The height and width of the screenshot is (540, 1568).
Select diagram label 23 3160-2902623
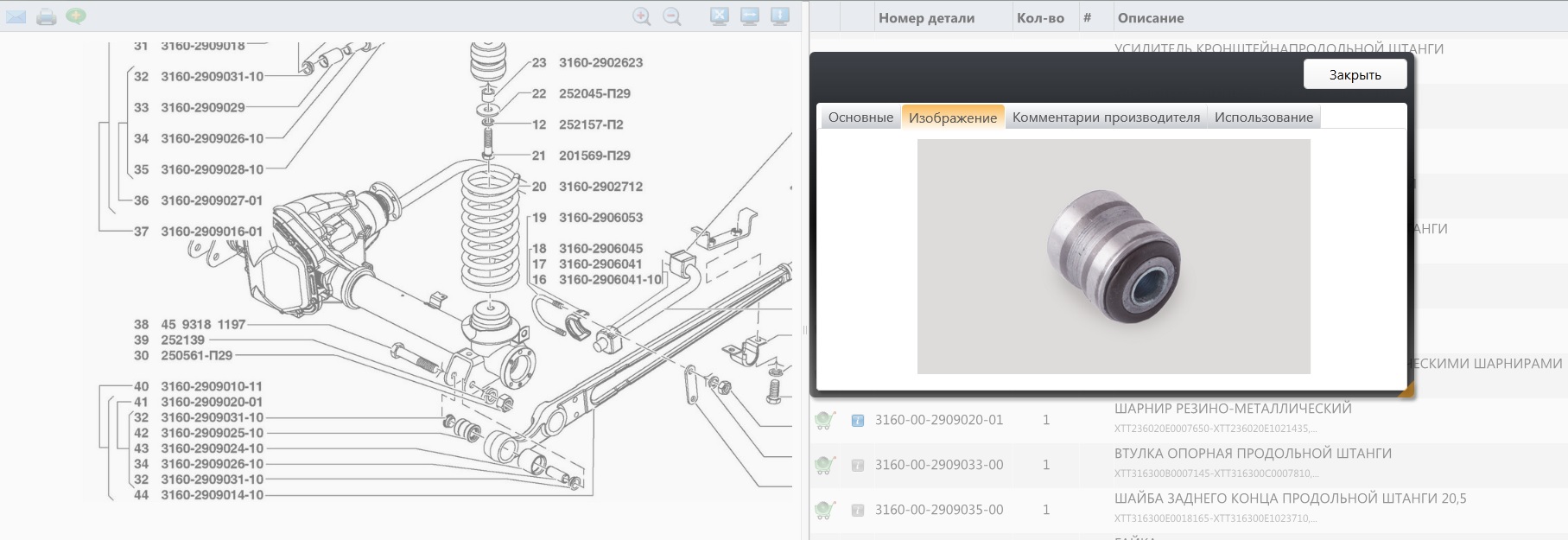pos(587,62)
